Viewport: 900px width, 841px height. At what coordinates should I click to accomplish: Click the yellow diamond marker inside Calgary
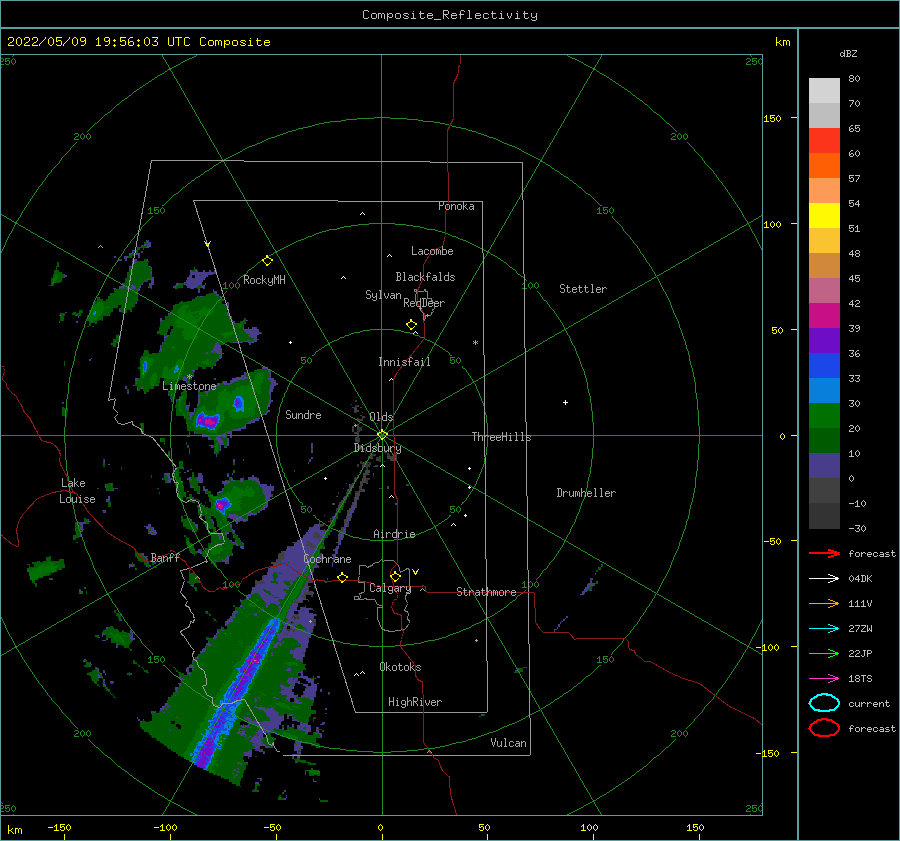coord(395,576)
